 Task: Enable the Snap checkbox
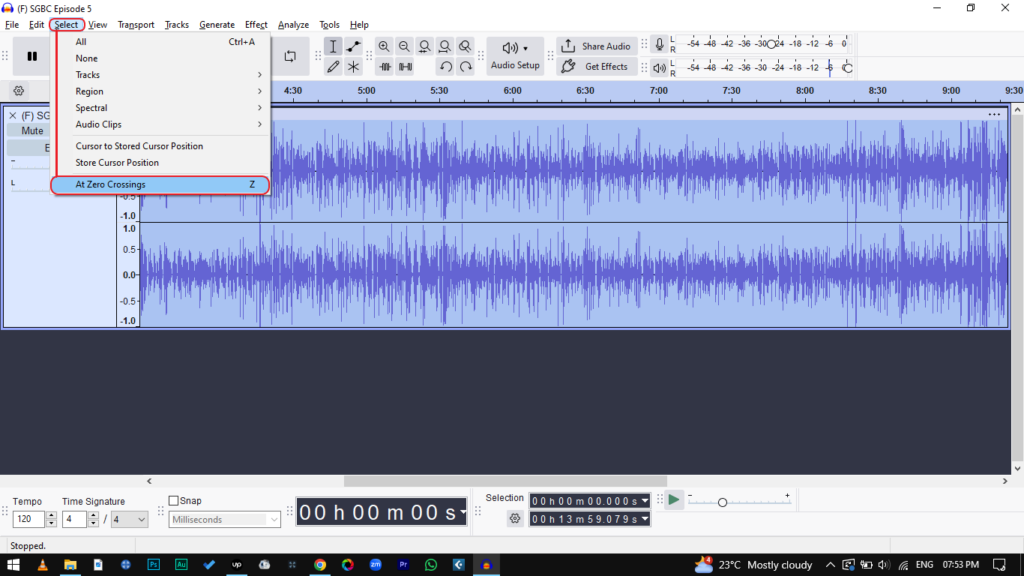pos(174,501)
